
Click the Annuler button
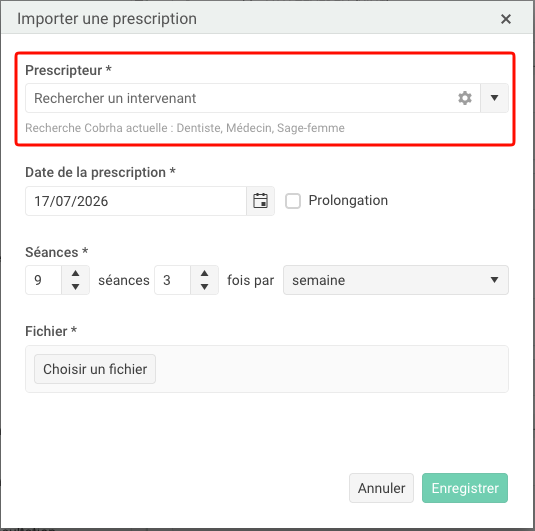(381, 488)
